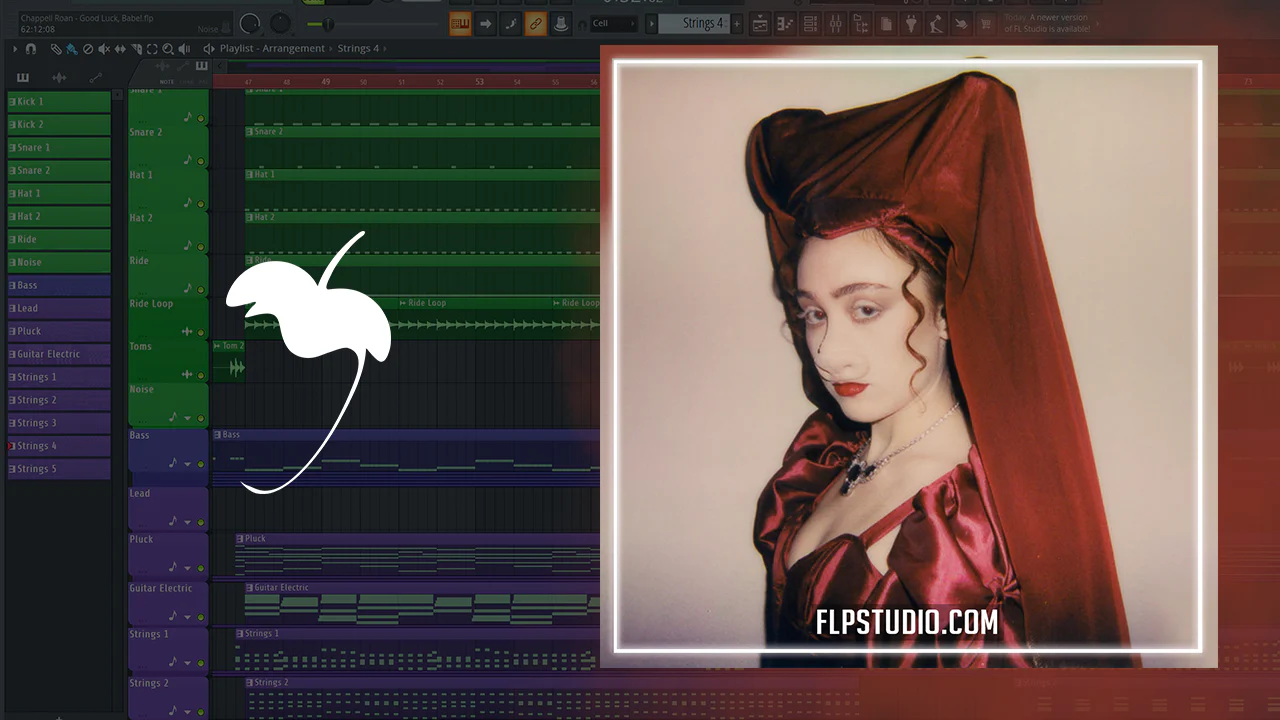
Task: Open menu icon of Guitar Electric clip
Action: coord(249,588)
